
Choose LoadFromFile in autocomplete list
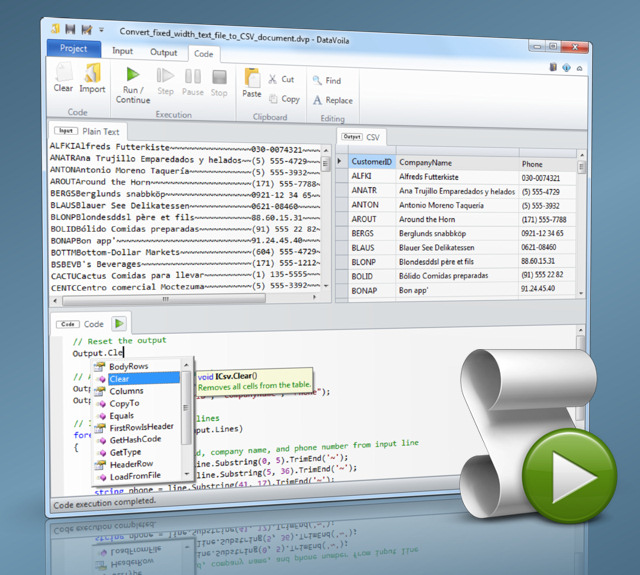pyautogui.click(x=137, y=476)
